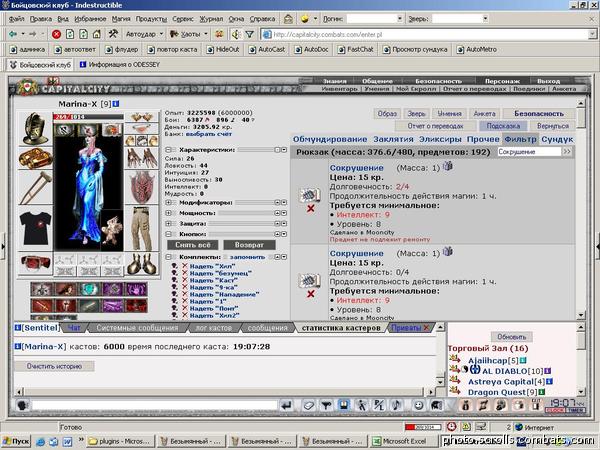Screen dimensions: 600x450
Task: Click the URL address bar
Action: coord(428,34)
